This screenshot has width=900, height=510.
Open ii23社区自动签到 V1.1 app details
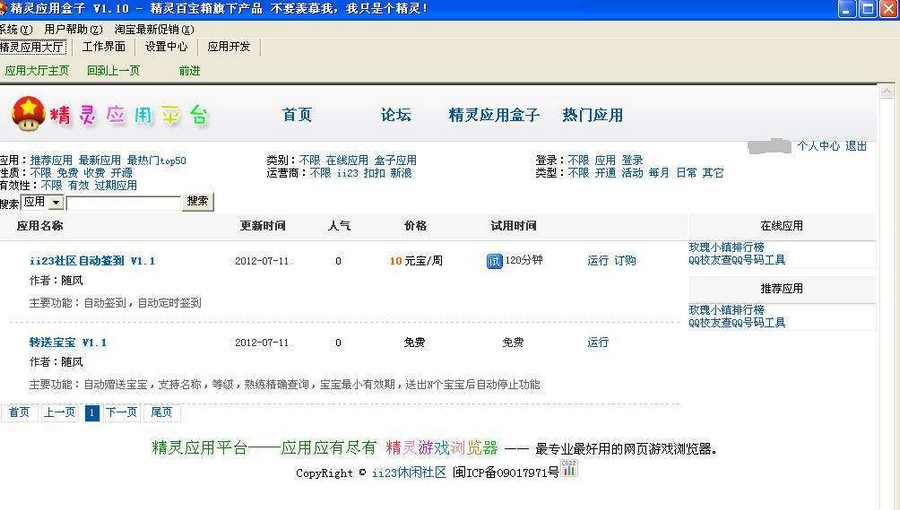tap(92, 261)
